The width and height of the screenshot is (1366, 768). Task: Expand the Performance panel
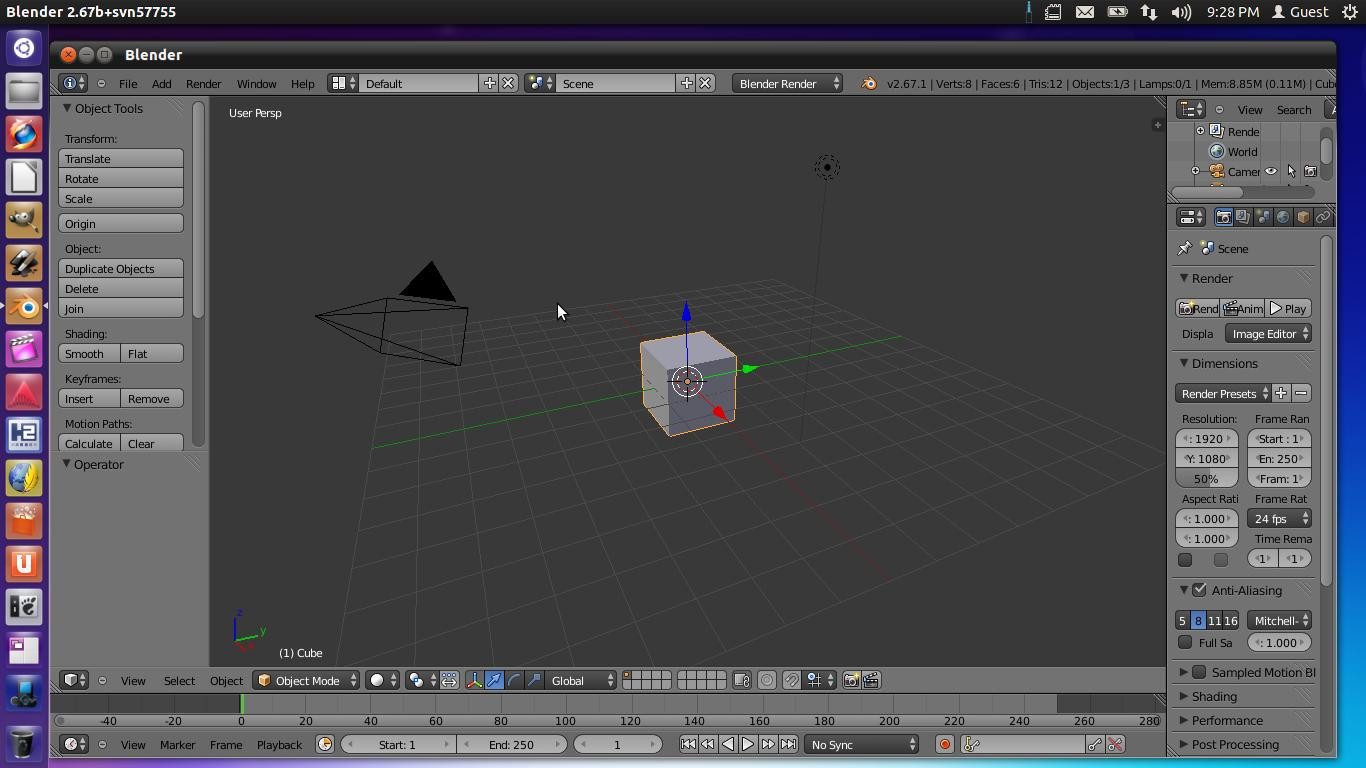tap(1226, 720)
